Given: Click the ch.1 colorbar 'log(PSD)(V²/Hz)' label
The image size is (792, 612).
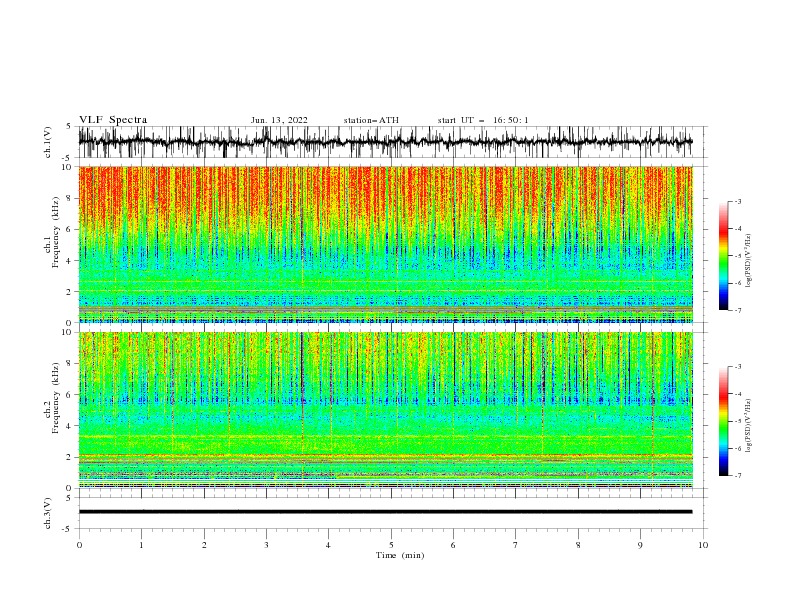Looking at the screenshot, I should (x=749, y=261).
